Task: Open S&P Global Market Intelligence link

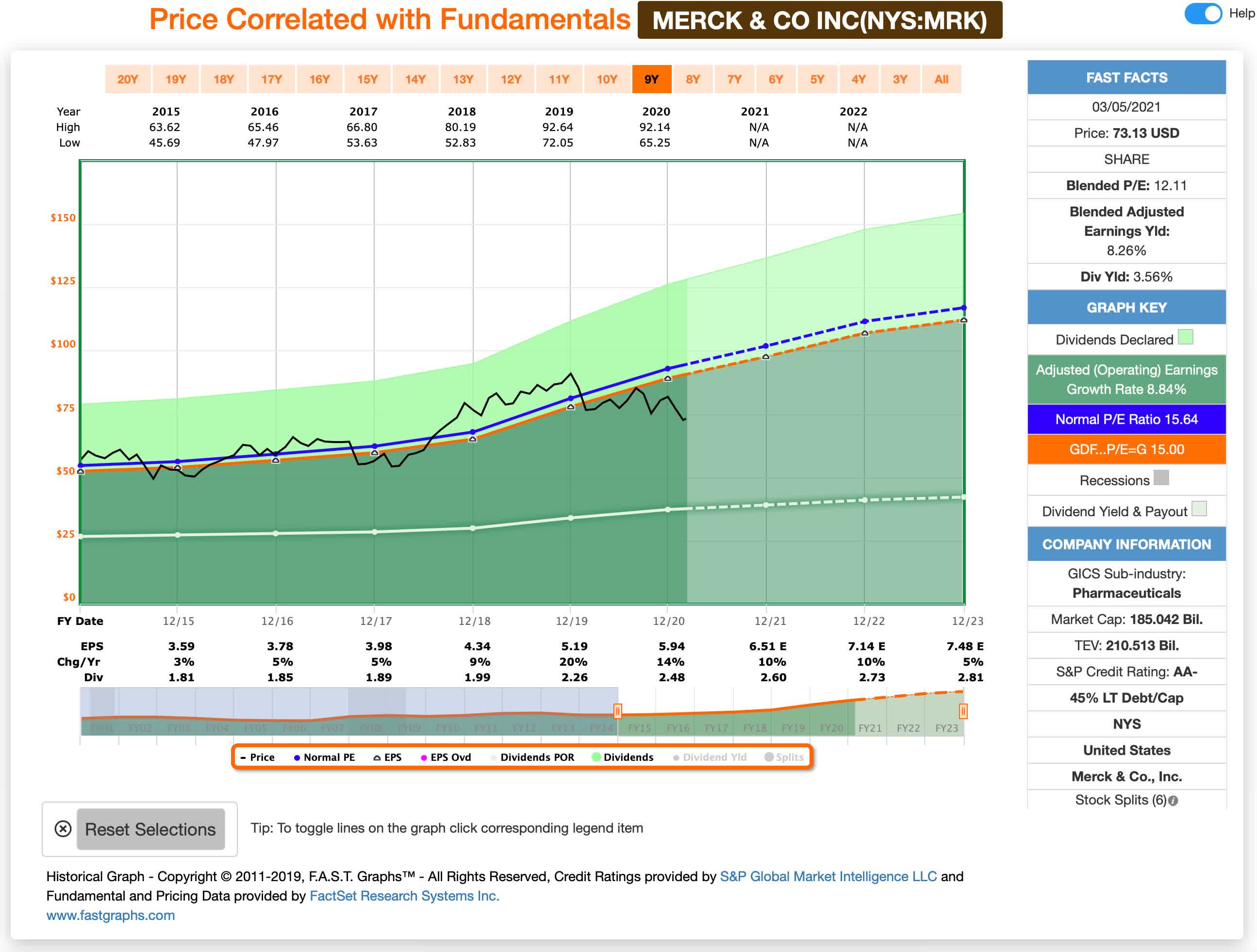Action: (828, 876)
